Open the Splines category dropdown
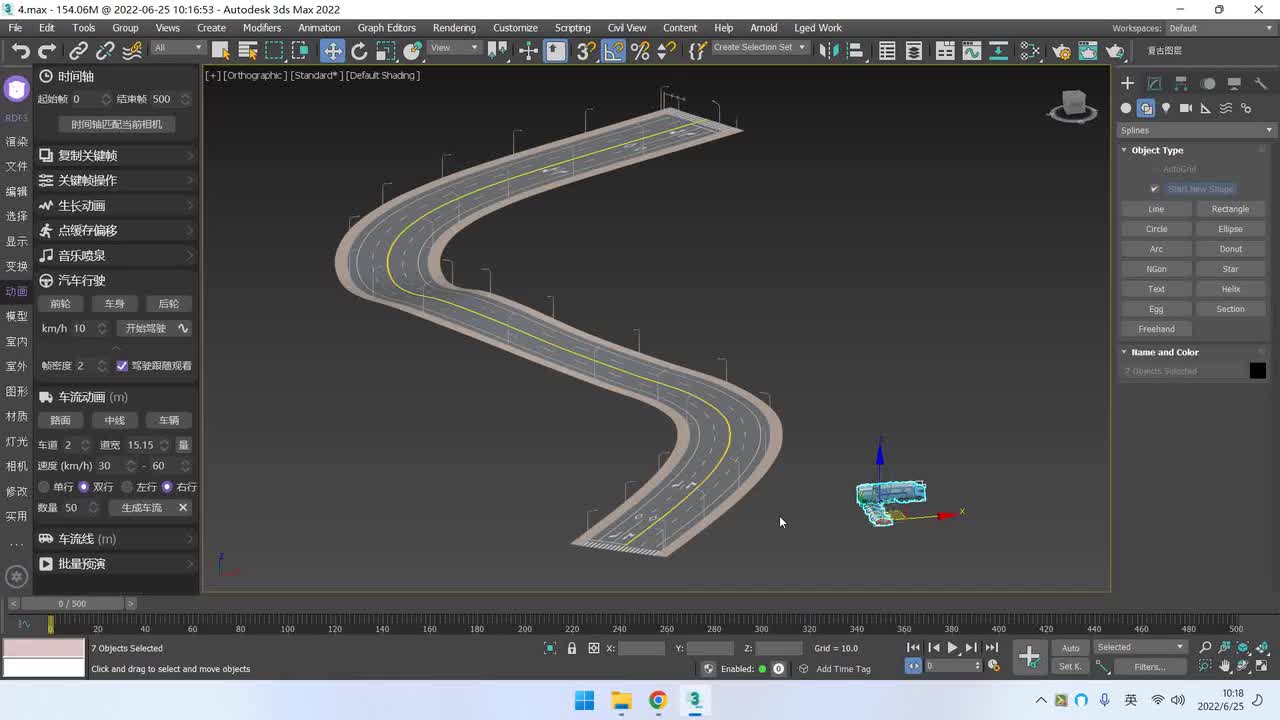1280x720 pixels. click(1196, 130)
